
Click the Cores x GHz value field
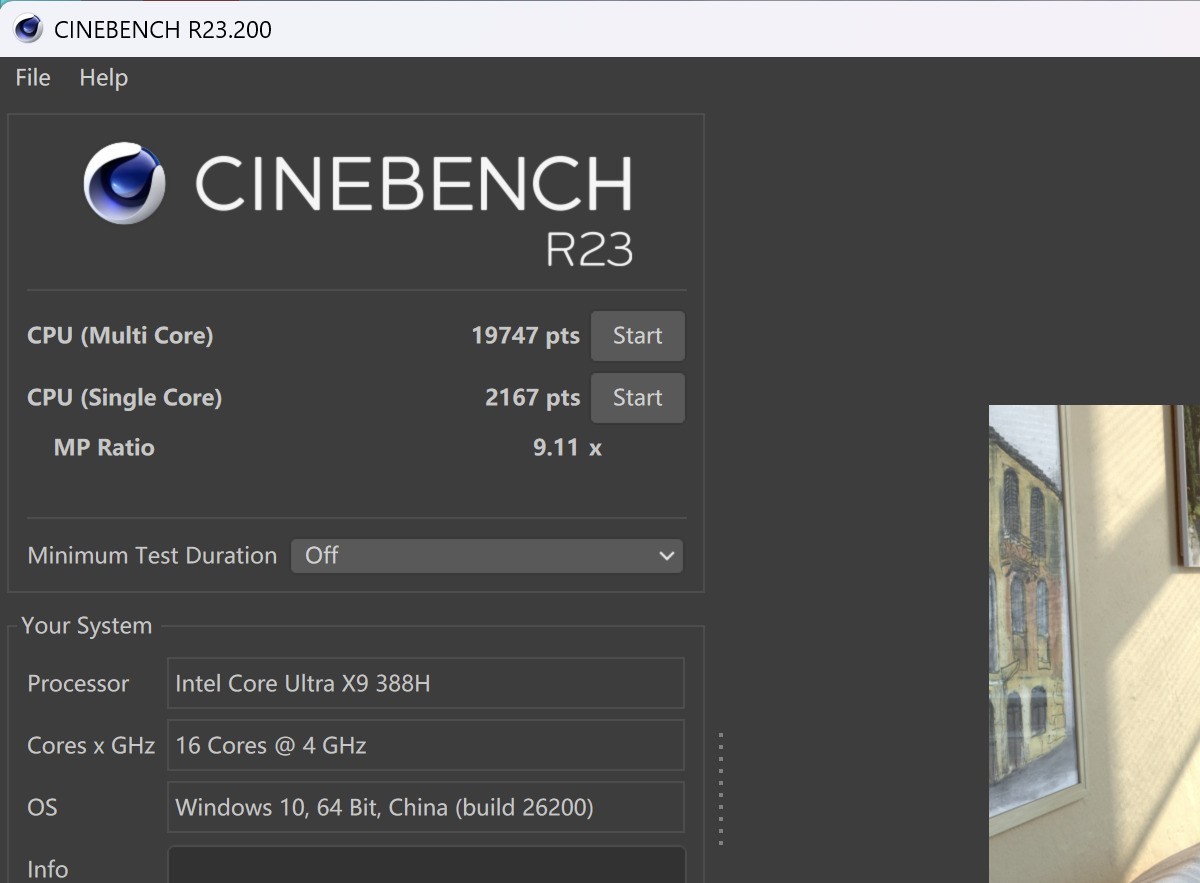(x=425, y=746)
